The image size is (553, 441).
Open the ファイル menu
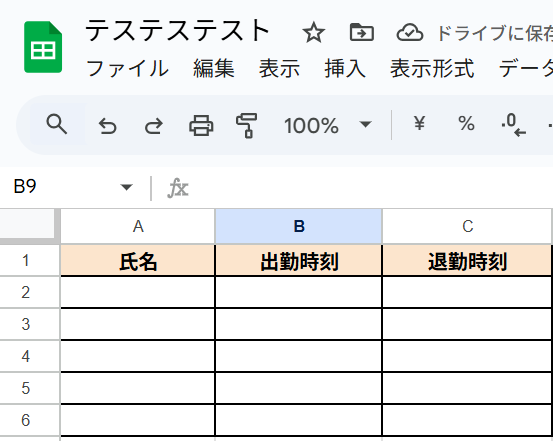point(127,68)
